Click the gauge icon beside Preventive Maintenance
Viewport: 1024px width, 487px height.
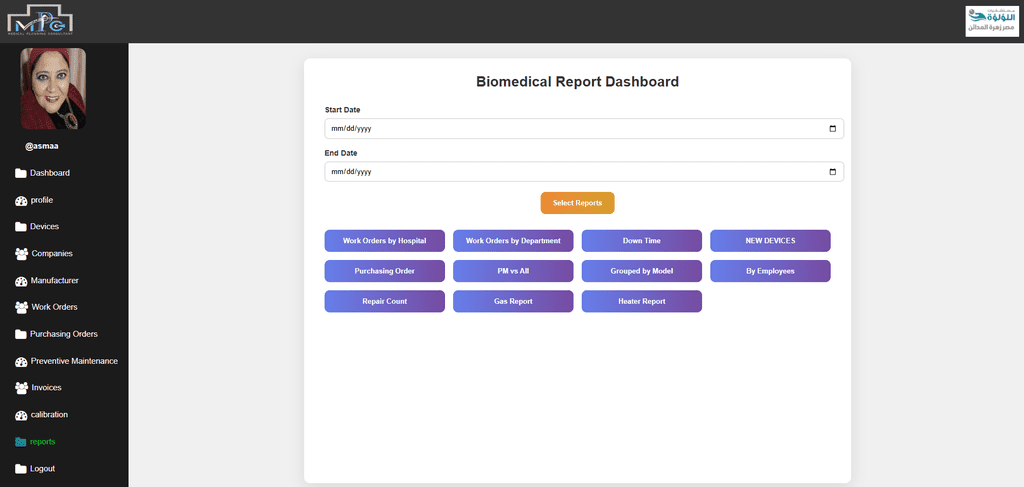tap(21, 361)
